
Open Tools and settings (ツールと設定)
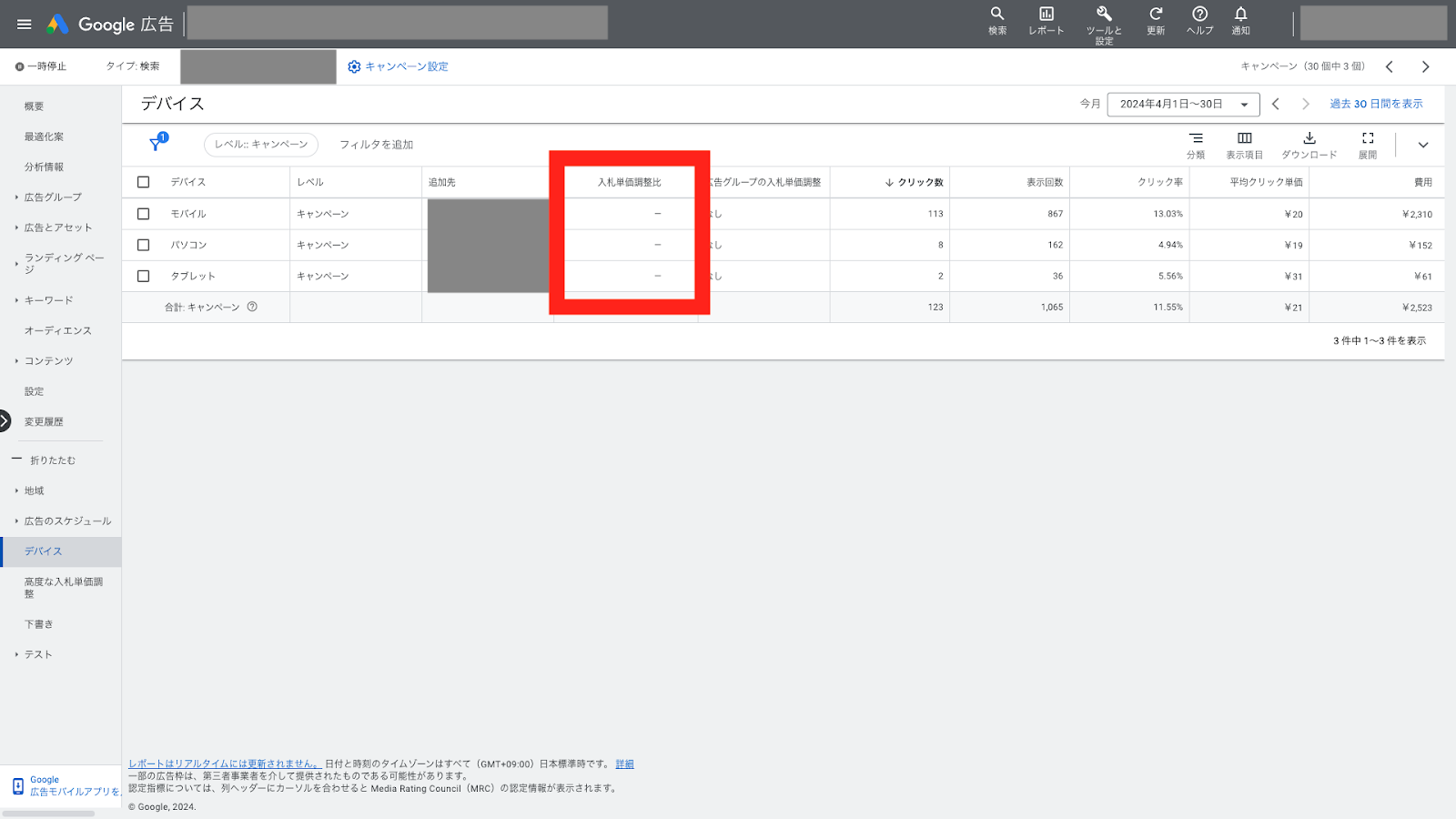(x=1104, y=25)
